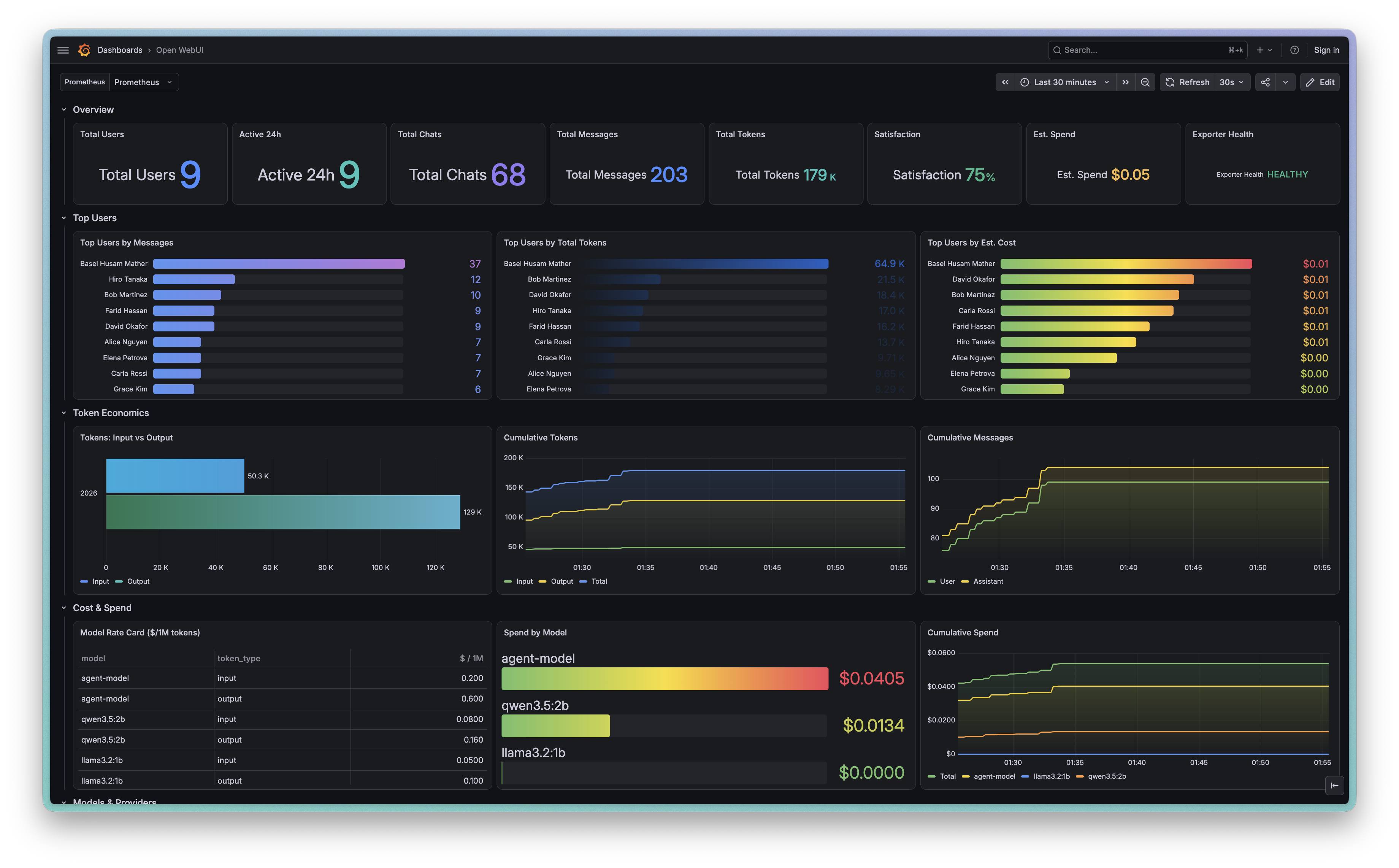Image resolution: width=1399 pixels, height=868 pixels.
Task: Click the 50.3 K input tokens bar
Action: [175, 476]
